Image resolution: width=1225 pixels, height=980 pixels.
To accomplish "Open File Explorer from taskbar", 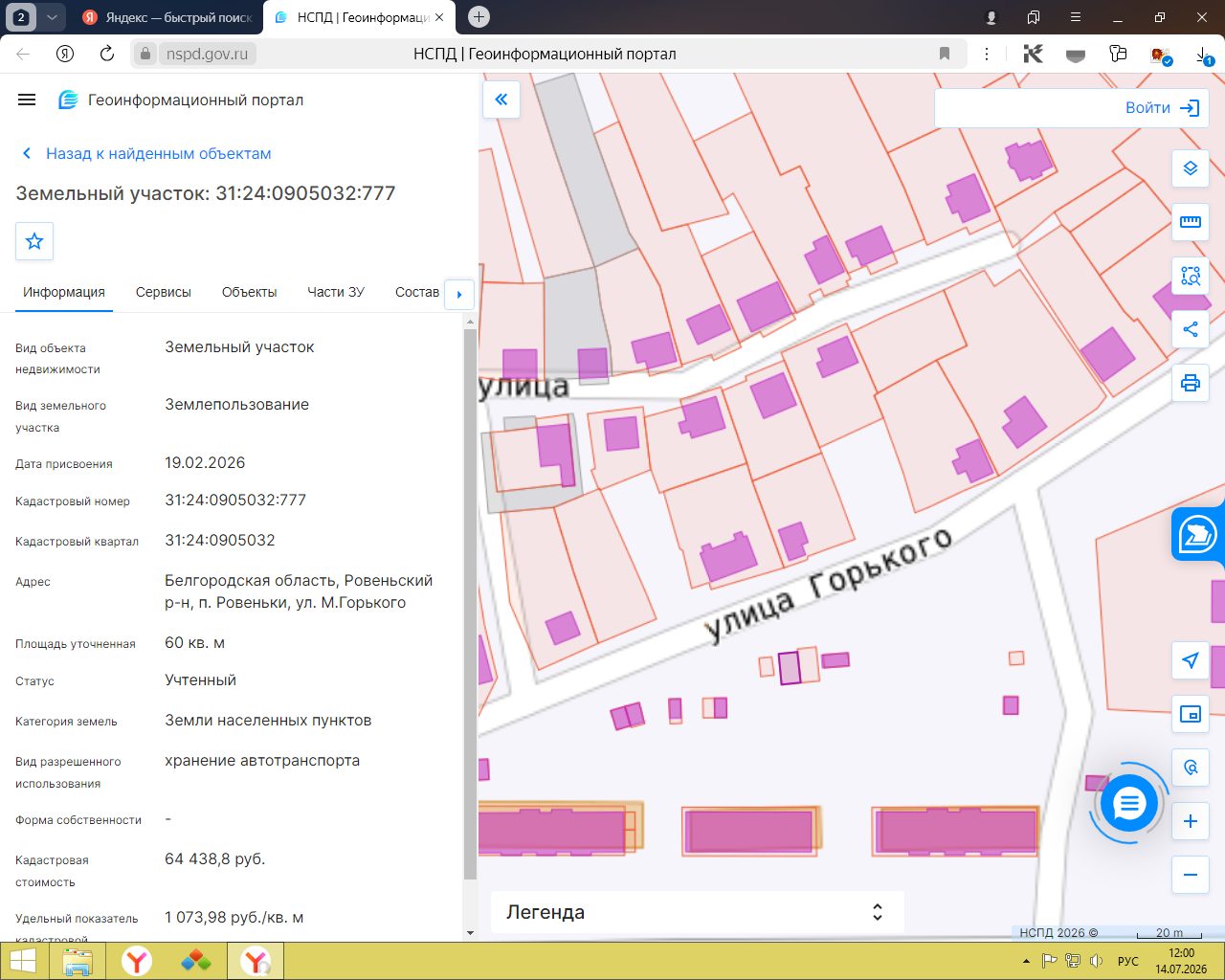I will tap(78, 961).
